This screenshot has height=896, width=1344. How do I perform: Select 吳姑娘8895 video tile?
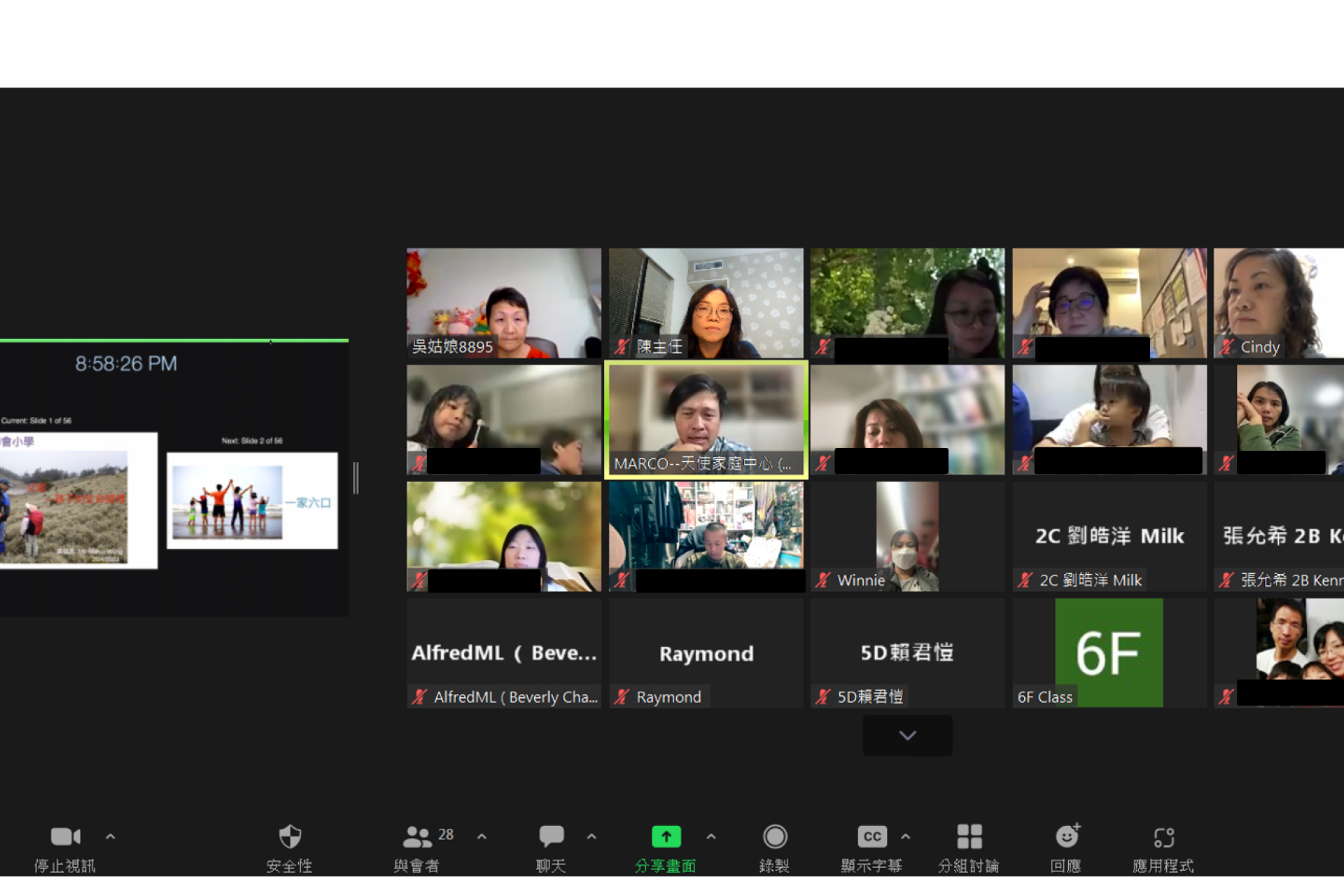pos(504,303)
